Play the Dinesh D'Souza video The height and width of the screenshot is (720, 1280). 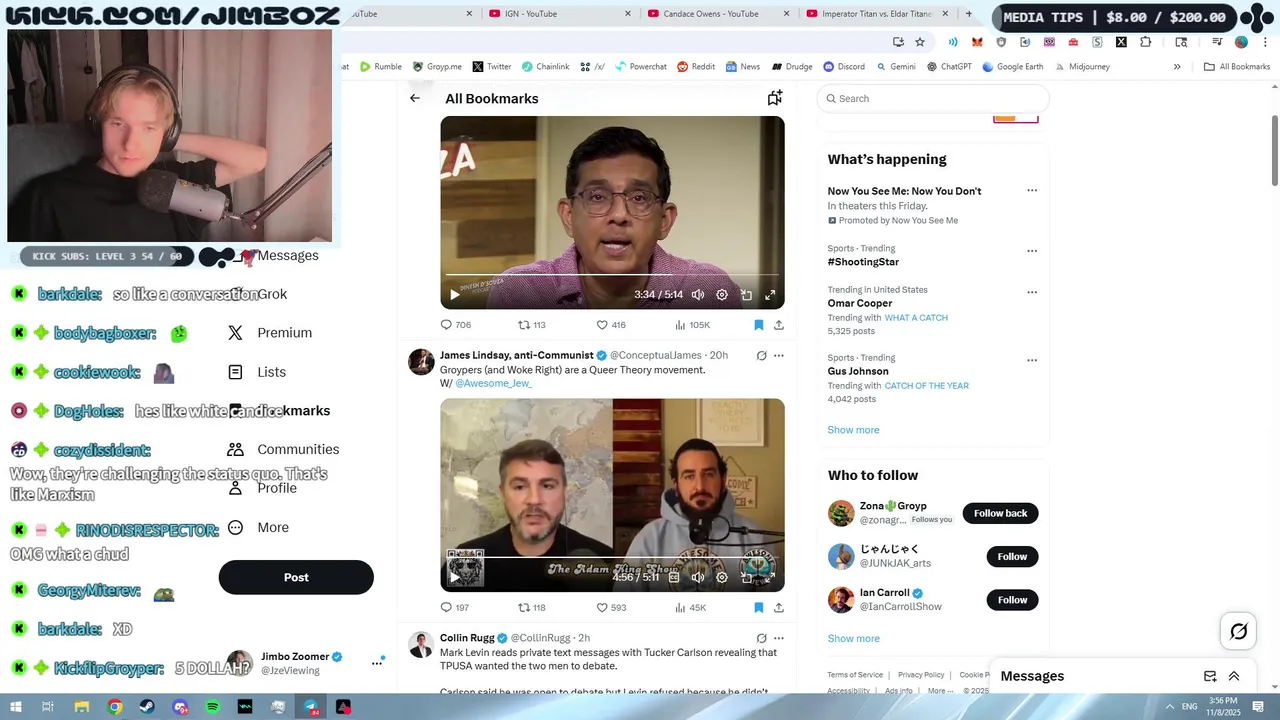pos(454,295)
